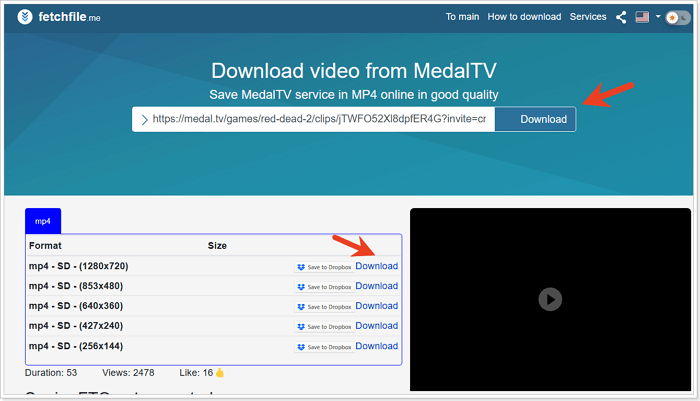Save 427x240 video to Dropbox
This screenshot has width=700, height=401.
tap(325, 327)
